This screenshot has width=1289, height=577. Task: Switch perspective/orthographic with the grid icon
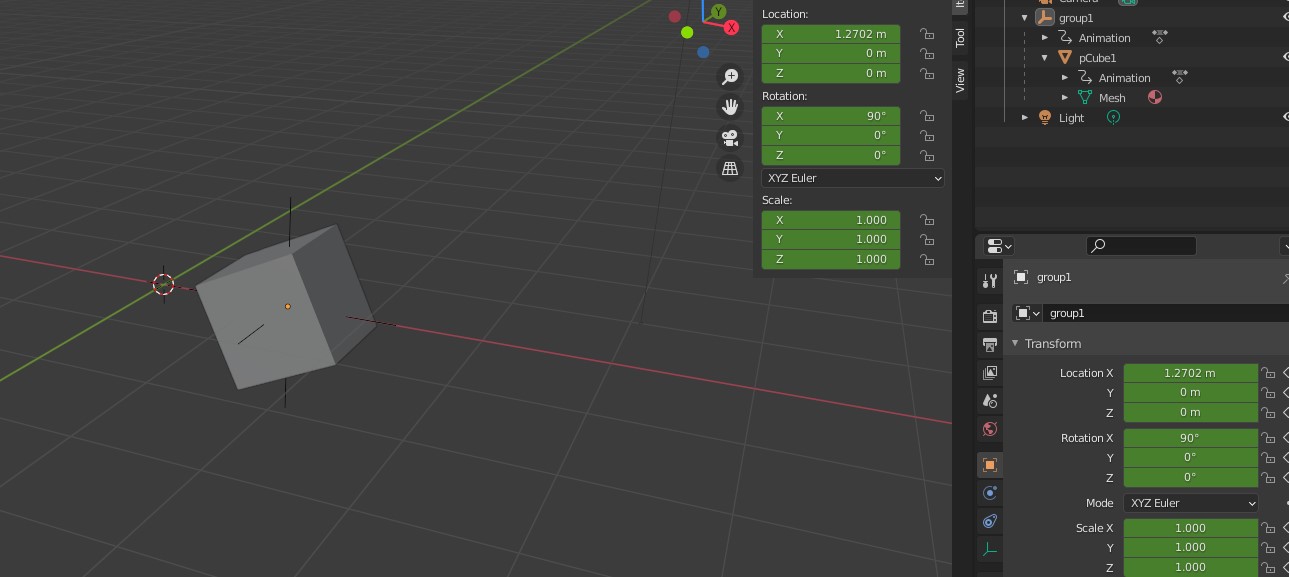click(x=730, y=168)
